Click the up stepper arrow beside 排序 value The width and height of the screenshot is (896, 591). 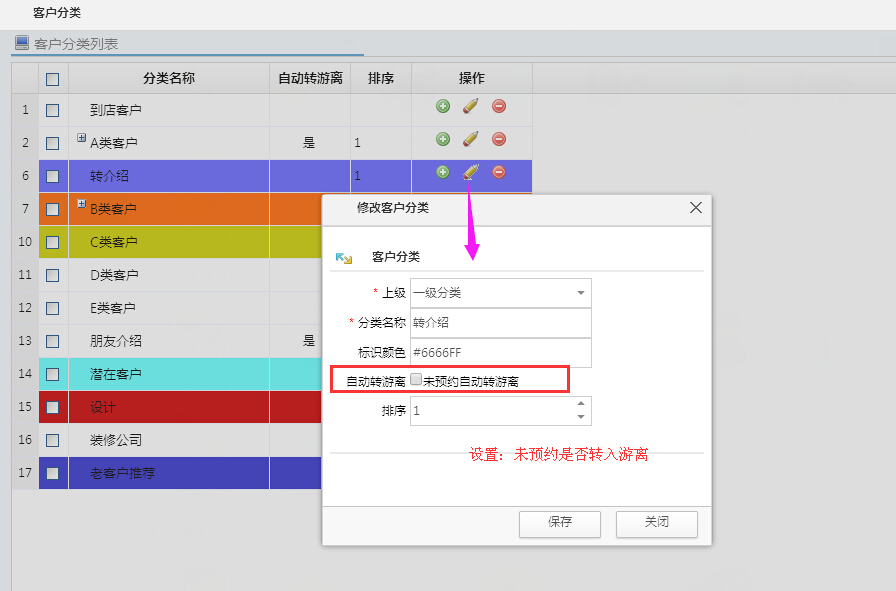click(581, 405)
